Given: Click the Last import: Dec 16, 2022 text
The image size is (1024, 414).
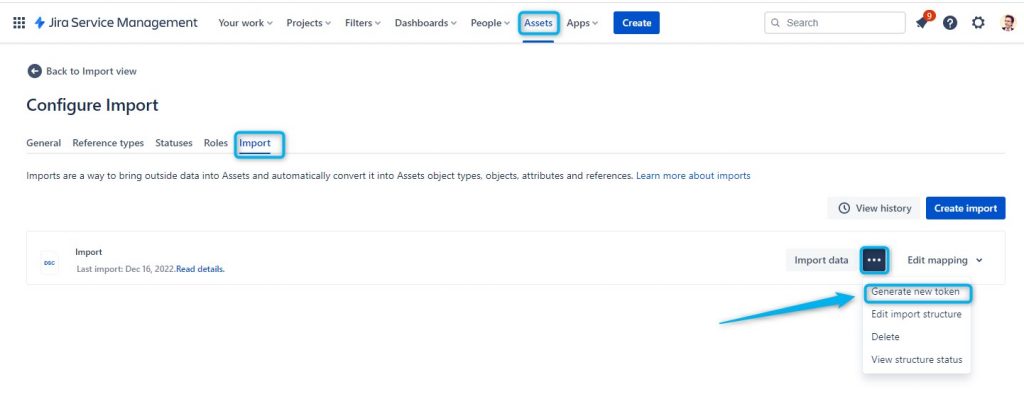Looking at the screenshot, I should 125,269.
